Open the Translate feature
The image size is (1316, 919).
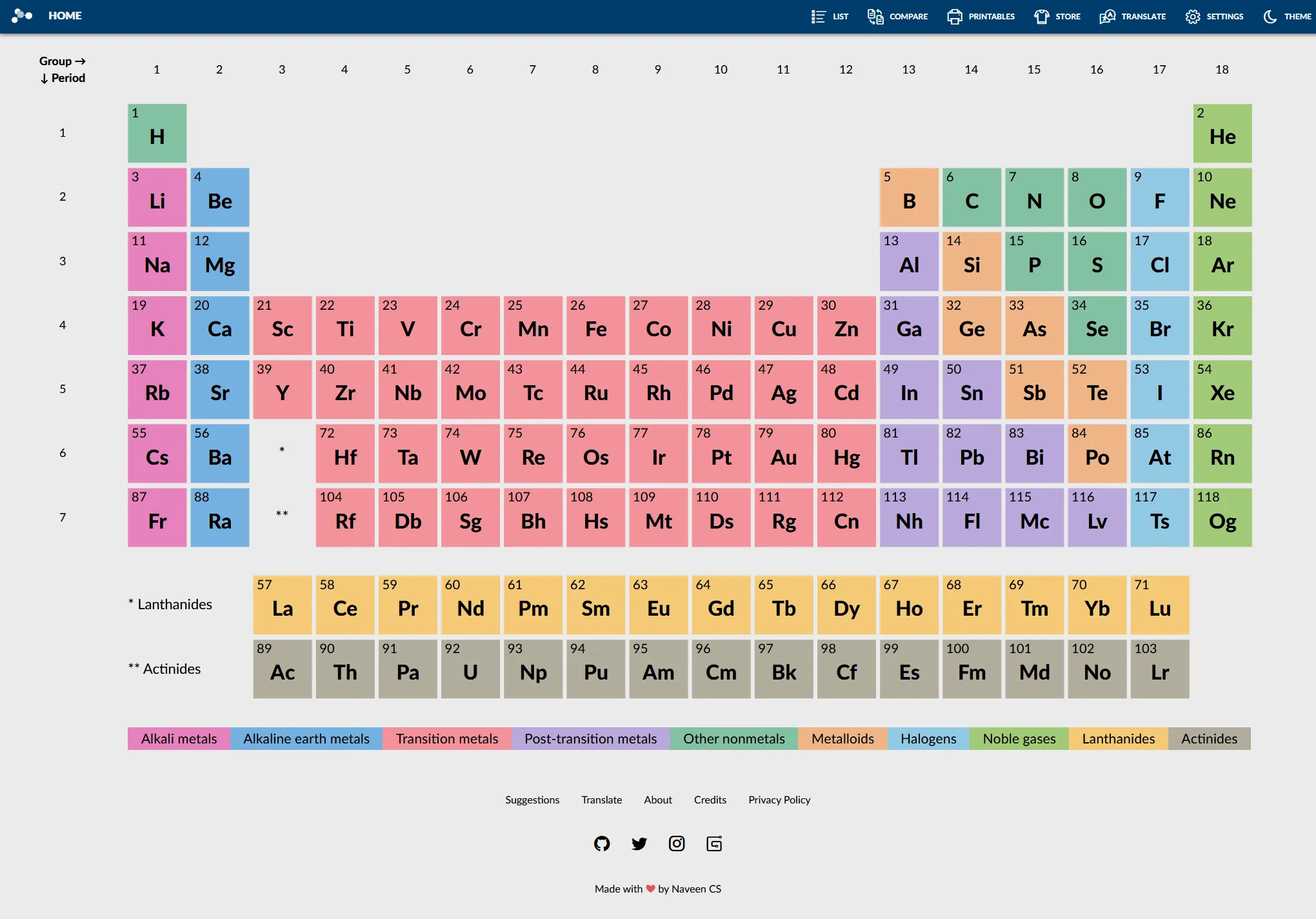click(1132, 16)
